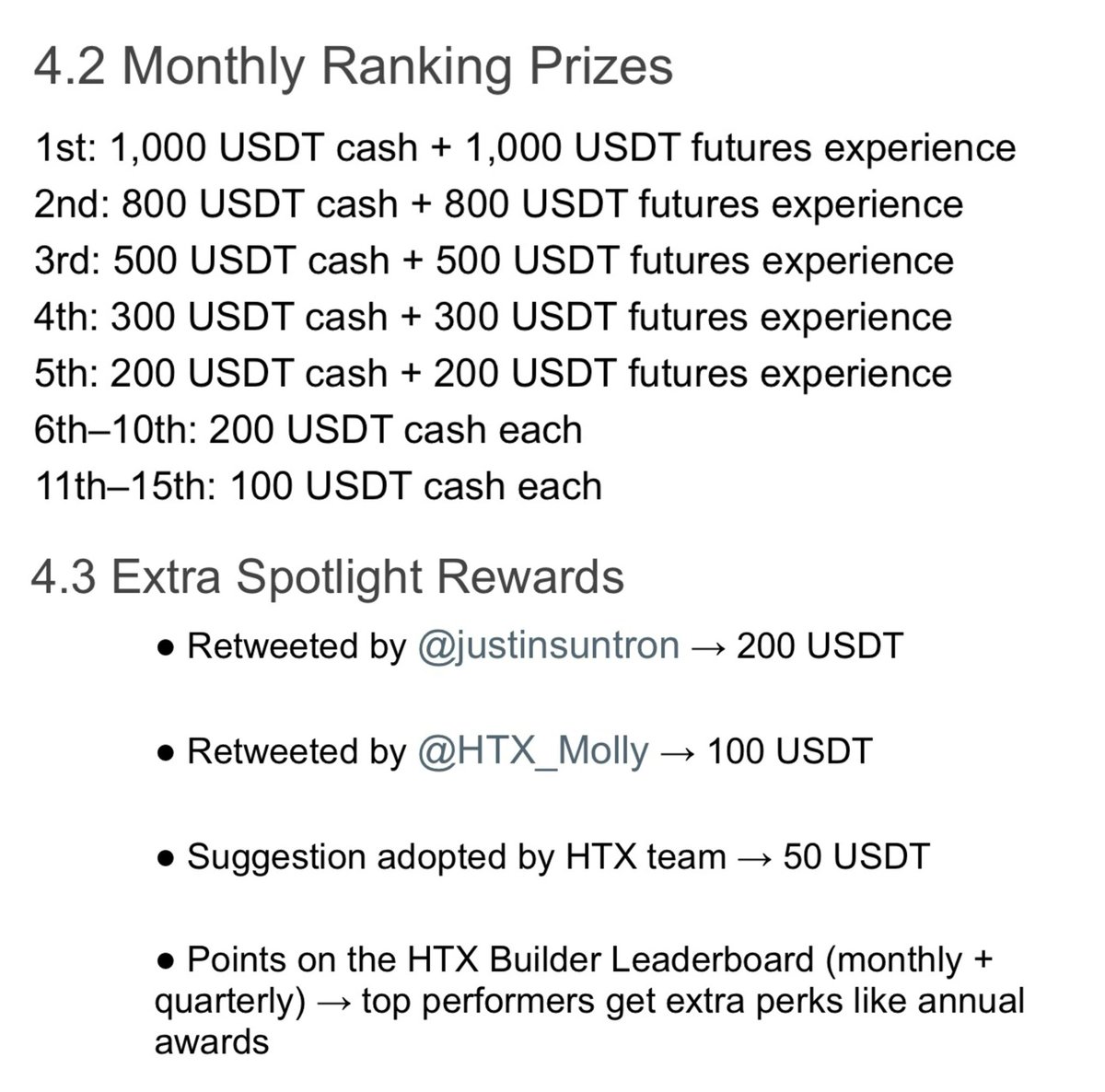Viewport: 1105px width, 1092px height.
Task: Click the arrow before 100 USDT reward
Action: coord(678,751)
